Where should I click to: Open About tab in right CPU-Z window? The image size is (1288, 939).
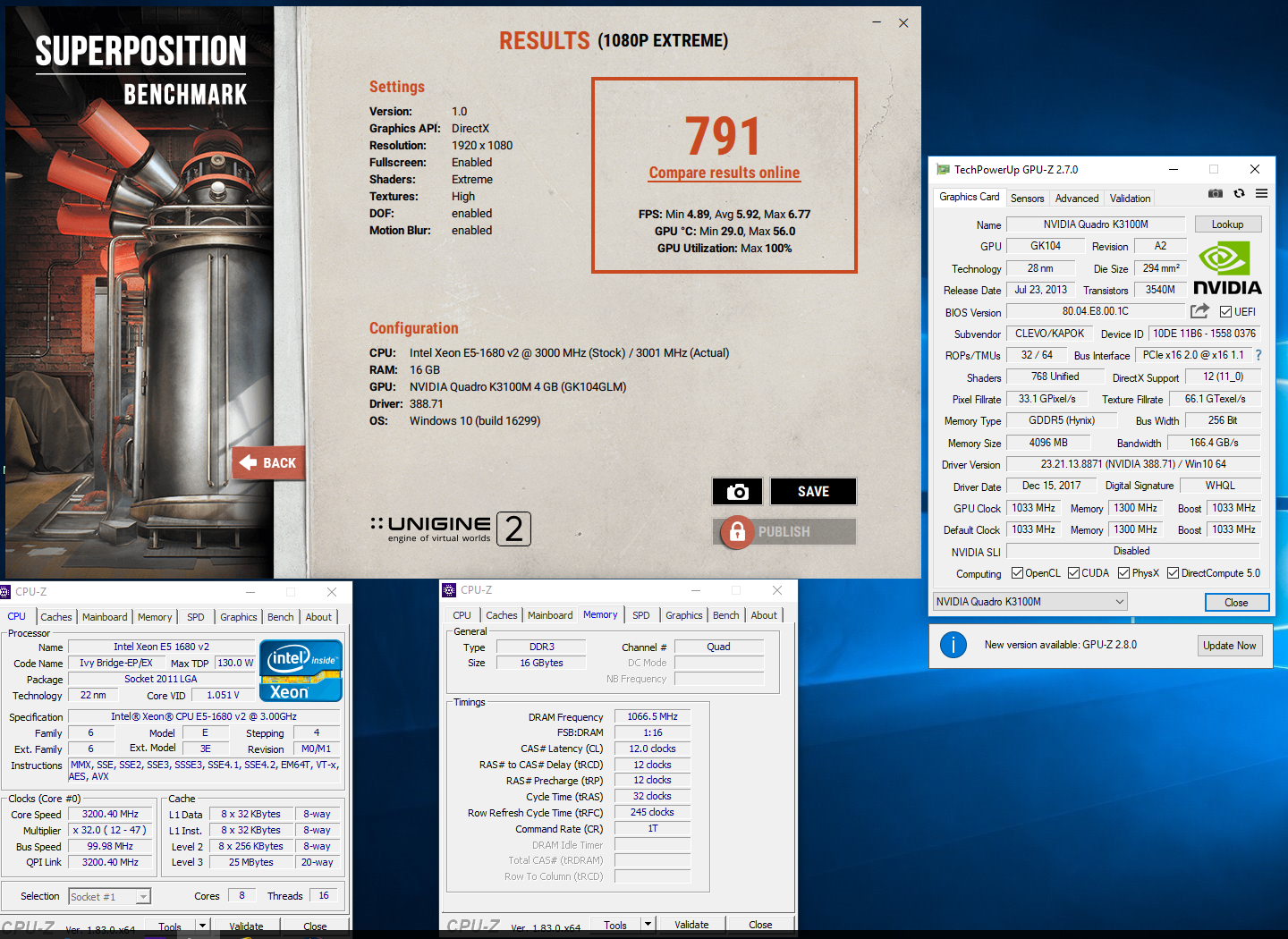pyautogui.click(x=764, y=615)
